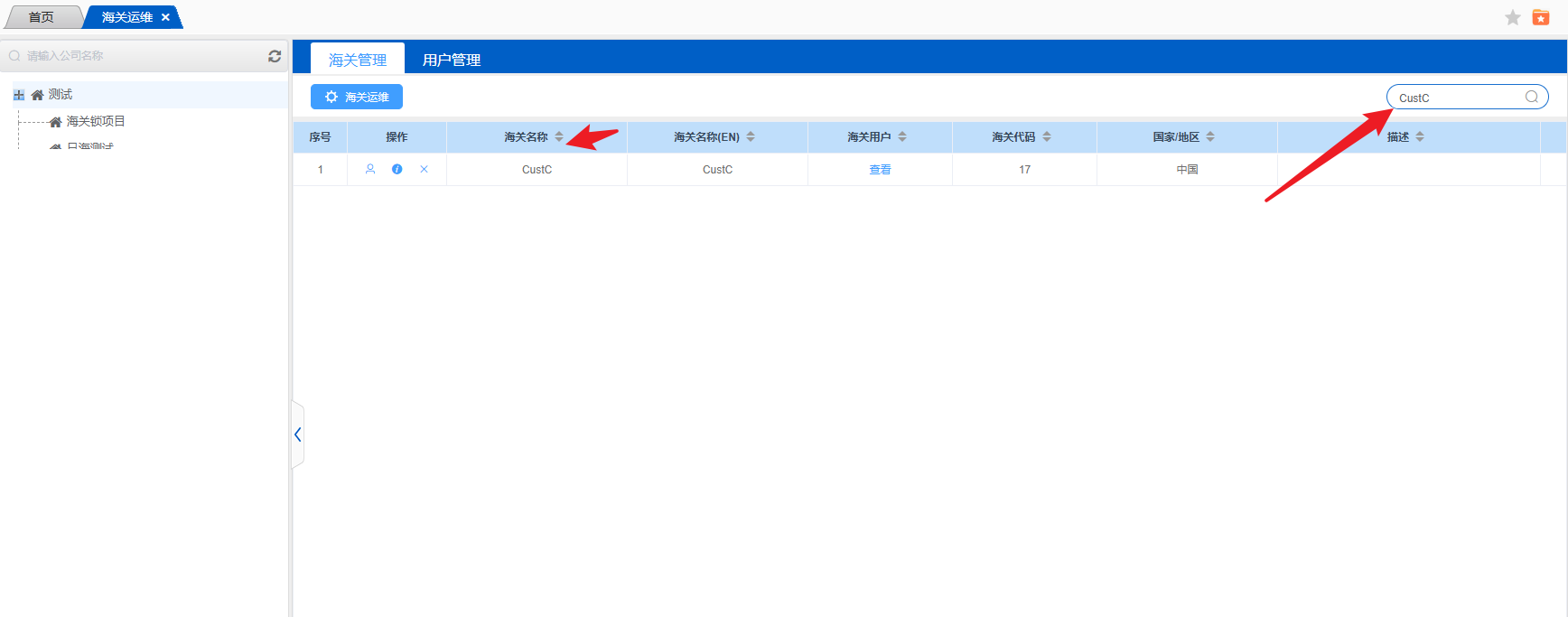Delete CustC row with X icon
The height and width of the screenshot is (617, 1568).
pos(425,169)
